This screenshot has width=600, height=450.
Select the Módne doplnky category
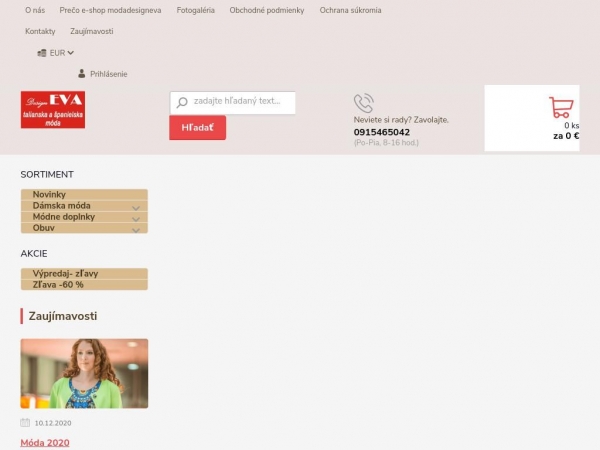pos(84,217)
